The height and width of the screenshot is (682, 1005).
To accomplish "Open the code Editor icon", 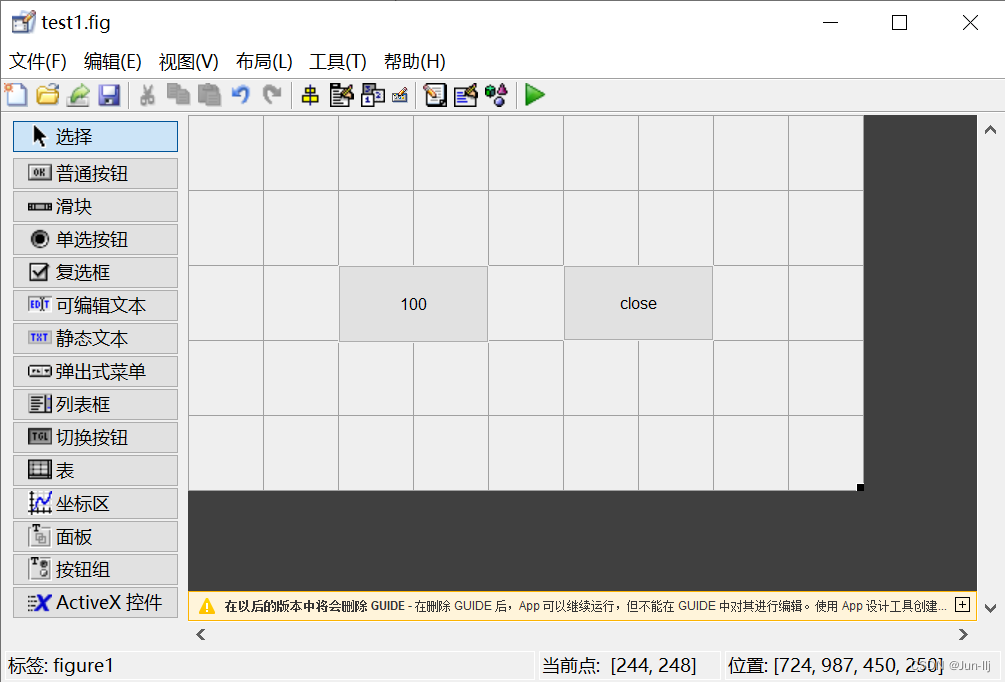I will (x=435, y=95).
